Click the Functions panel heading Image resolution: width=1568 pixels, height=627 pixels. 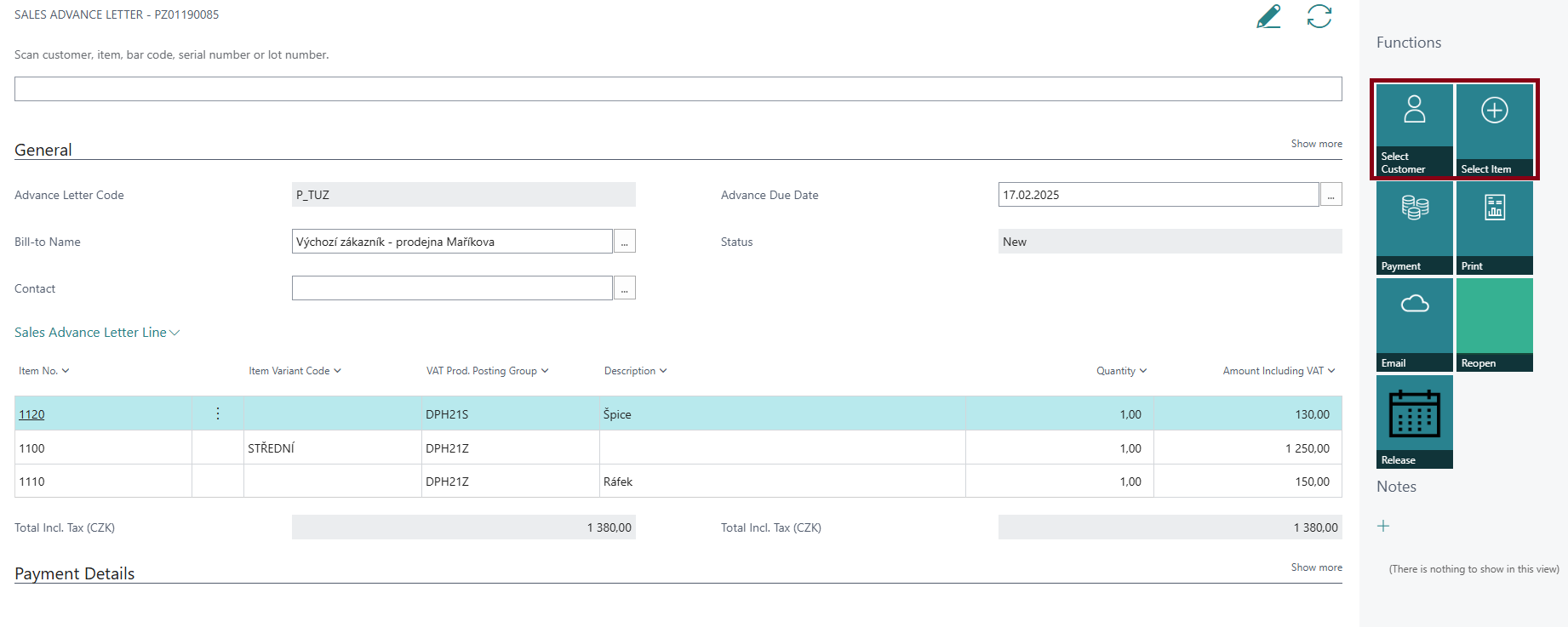click(x=1409, y=43)
